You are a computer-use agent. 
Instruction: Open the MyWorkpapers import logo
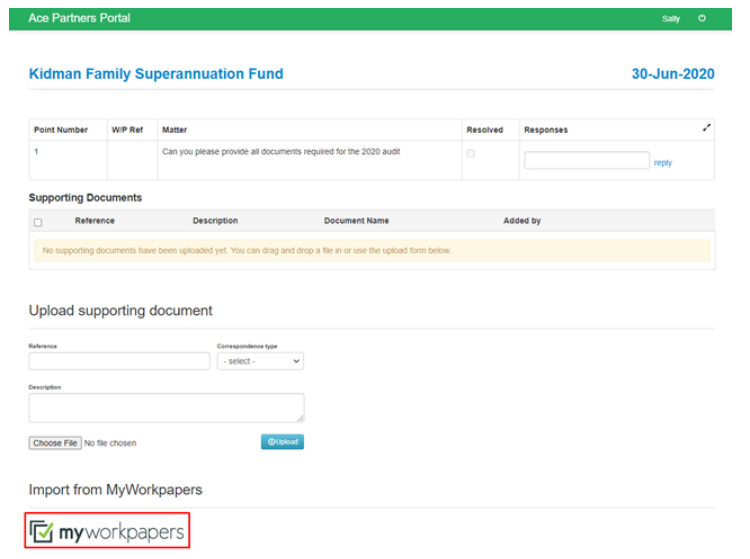click(108, 533)
